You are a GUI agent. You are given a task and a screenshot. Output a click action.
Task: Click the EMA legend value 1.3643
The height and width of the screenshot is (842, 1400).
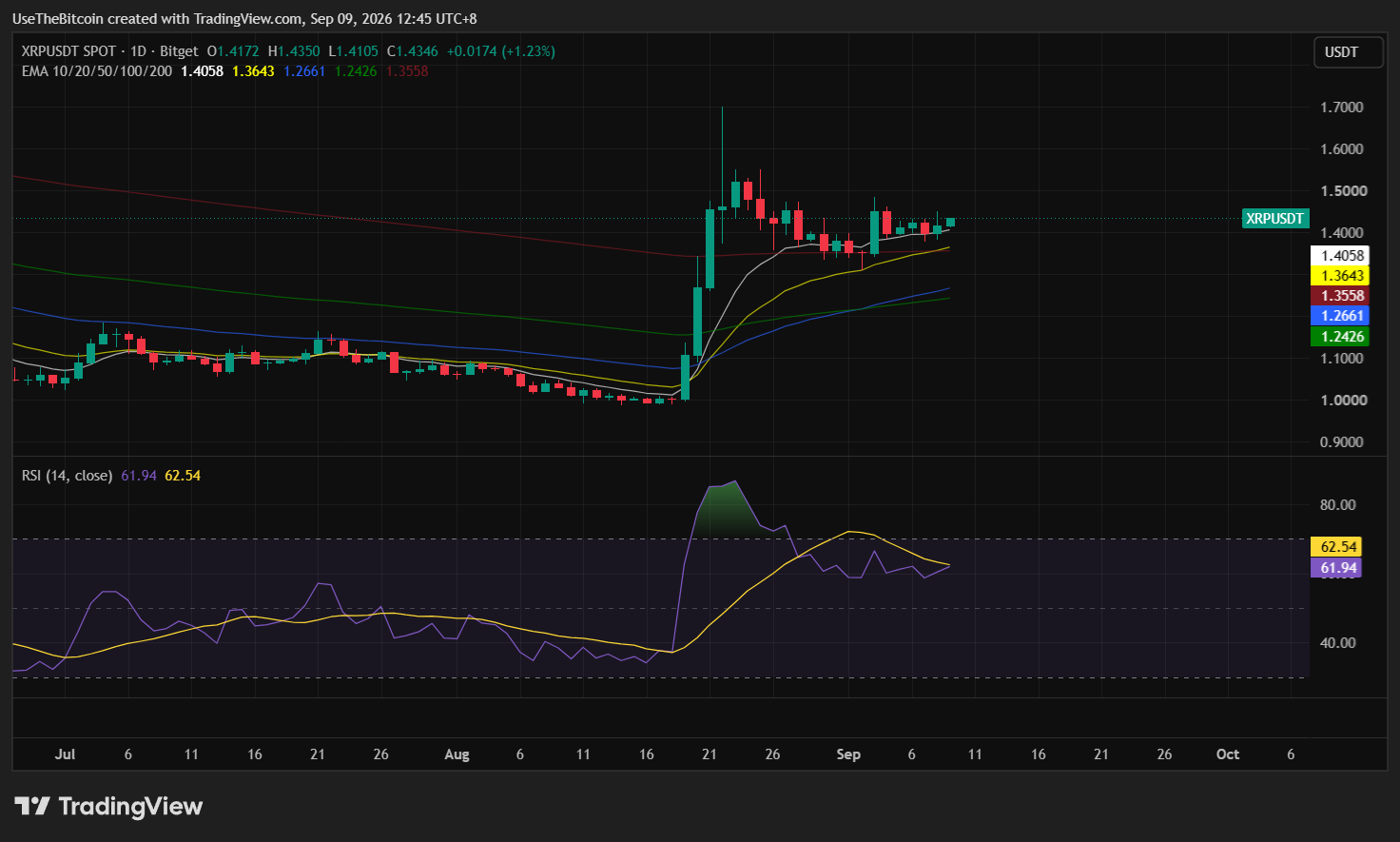pos(254,71)
